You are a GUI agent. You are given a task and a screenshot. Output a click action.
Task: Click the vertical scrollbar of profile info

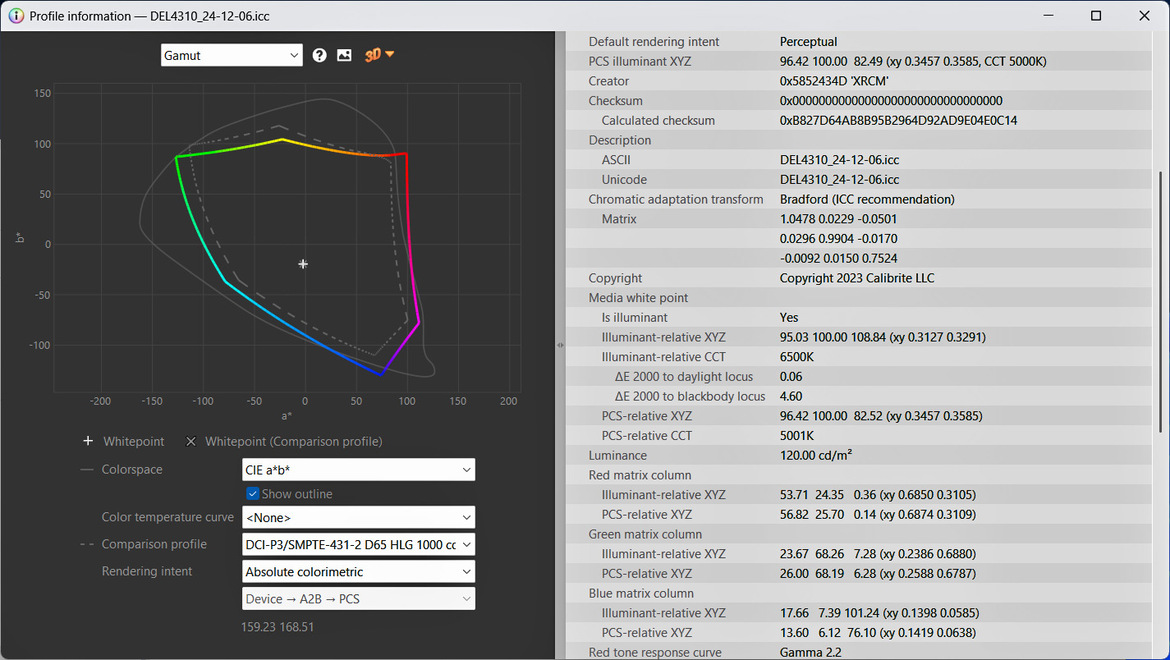(x=1160, y=301)
